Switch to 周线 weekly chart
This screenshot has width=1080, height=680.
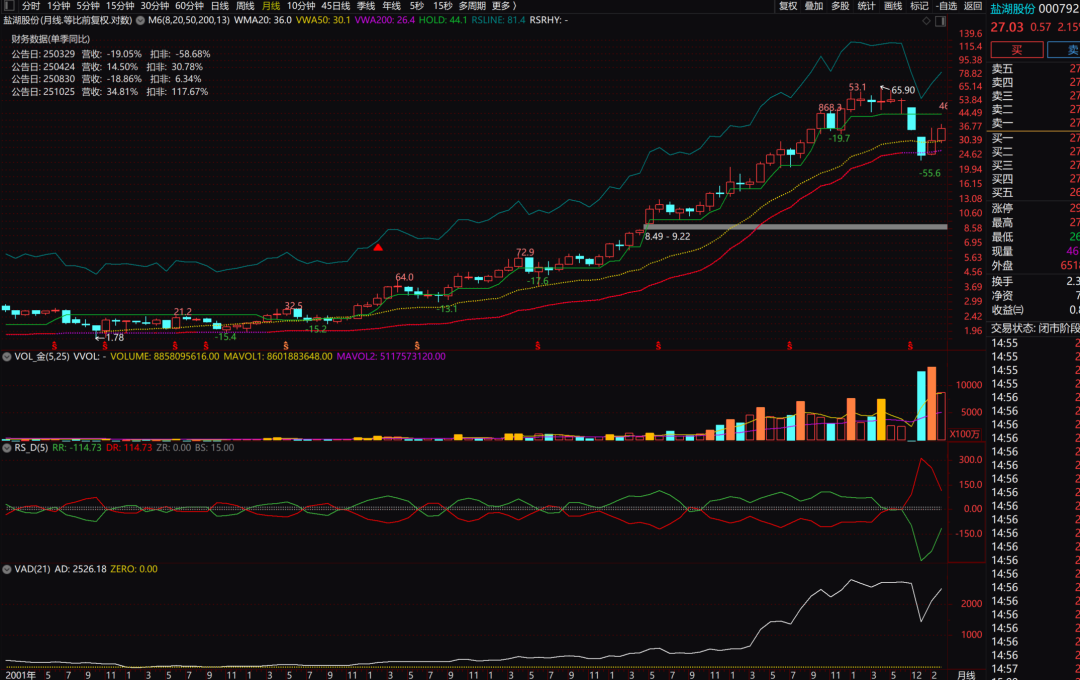tap(245, 6)
